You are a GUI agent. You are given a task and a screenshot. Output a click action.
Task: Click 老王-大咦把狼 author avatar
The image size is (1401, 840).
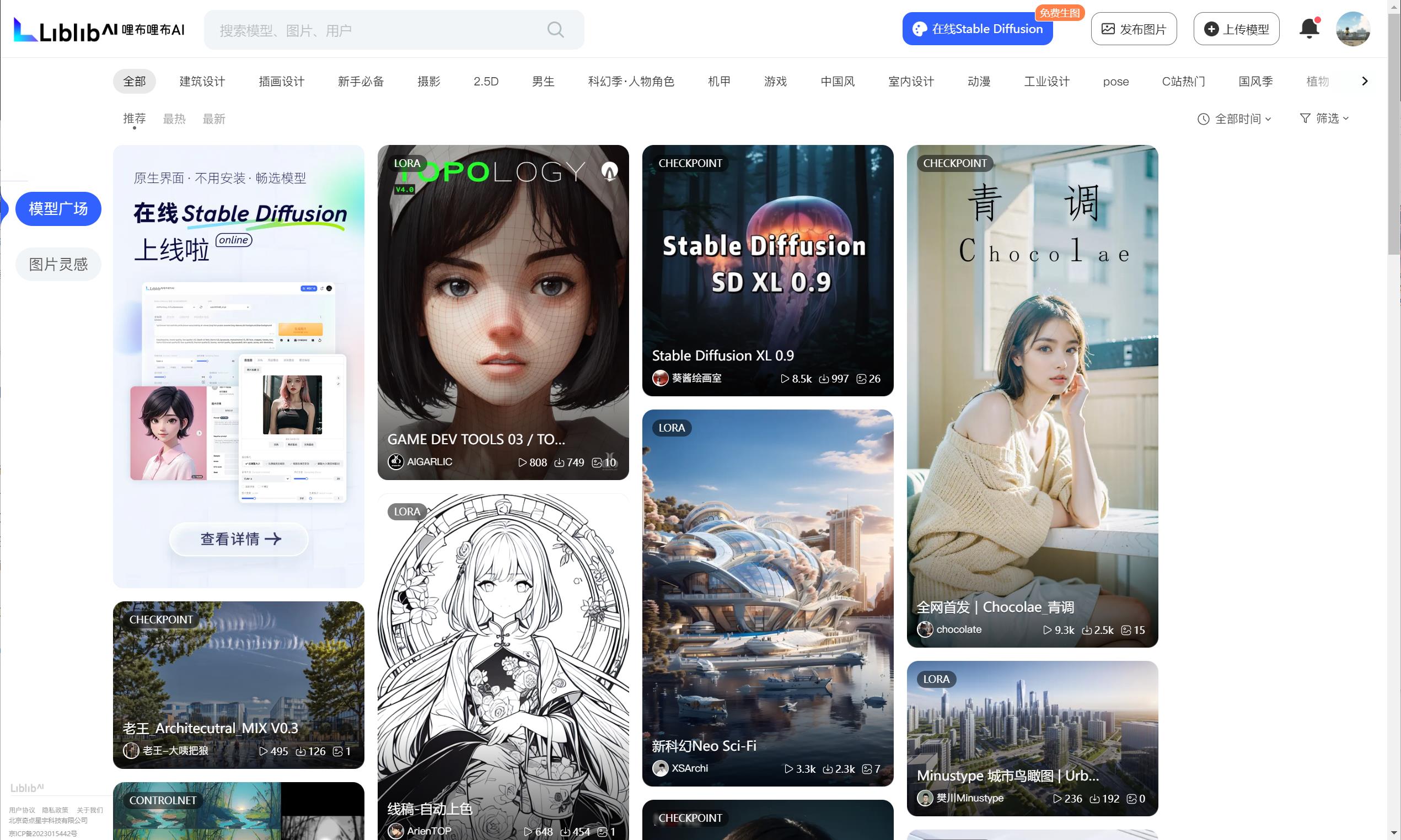tap(131, 751)
